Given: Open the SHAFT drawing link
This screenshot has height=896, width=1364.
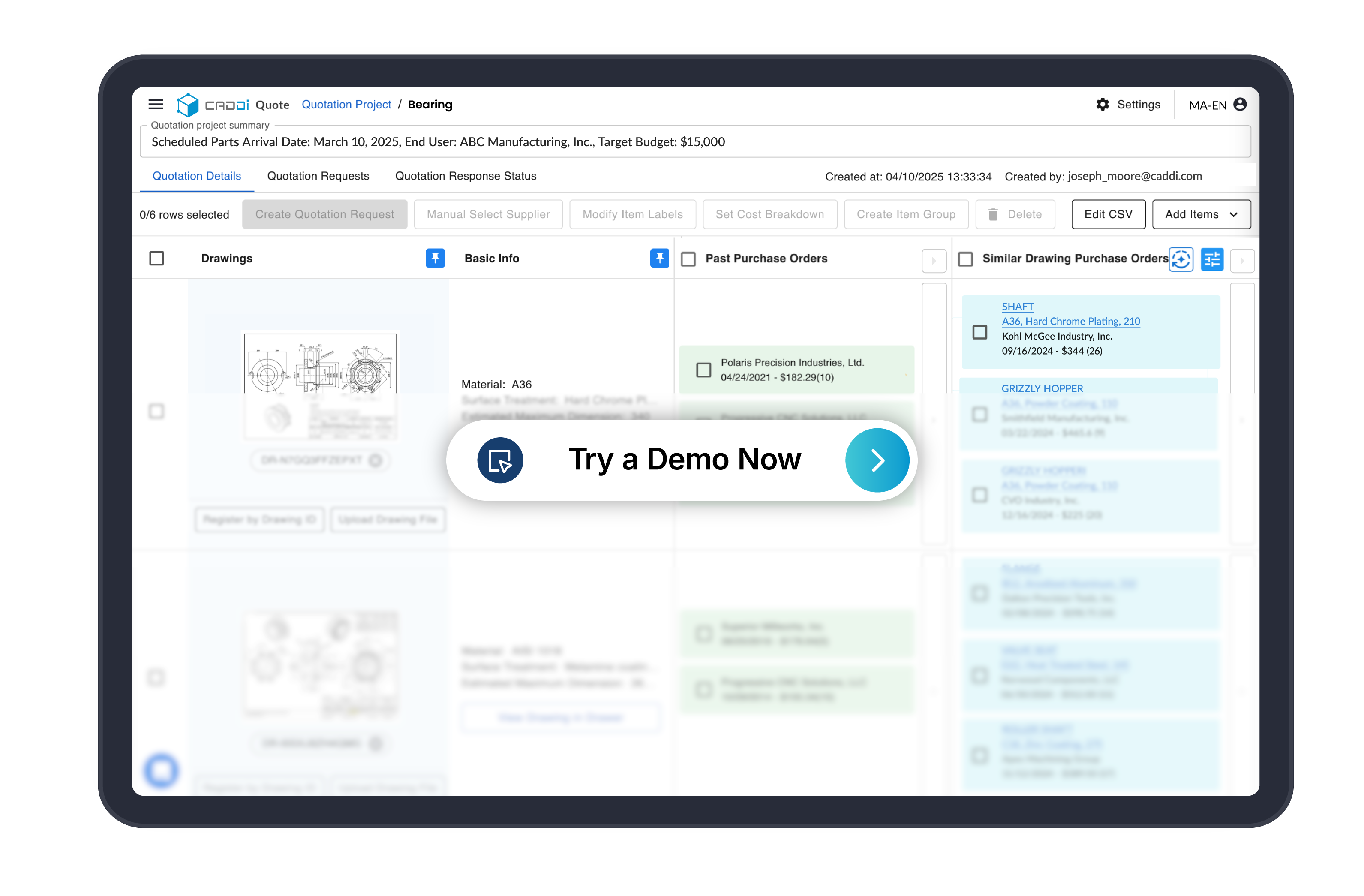Looking at the screenshot, I should click(1017, 307).
